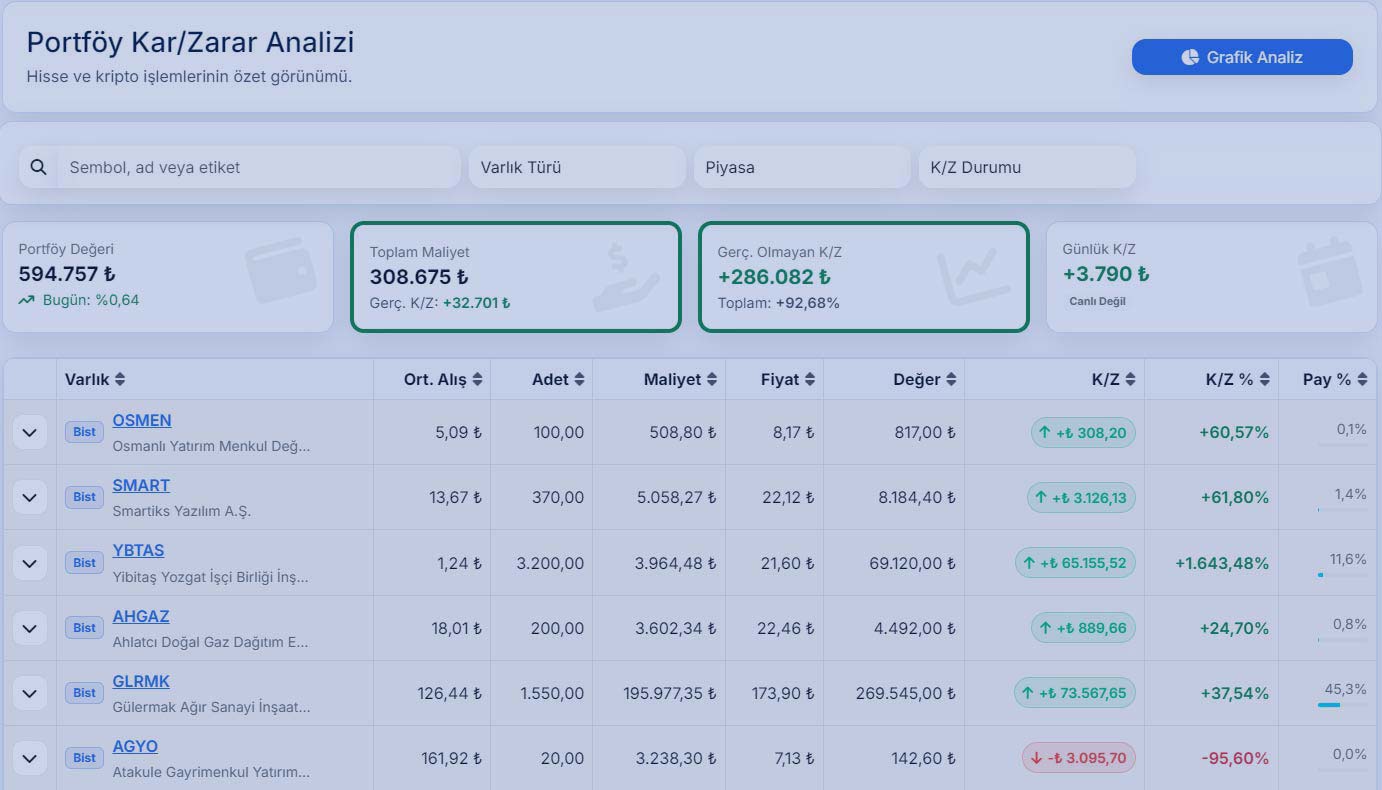Screen dimensions: 1382x790
Task: Click the 1,4% share bar for SMART
Action: (1342, 510)
